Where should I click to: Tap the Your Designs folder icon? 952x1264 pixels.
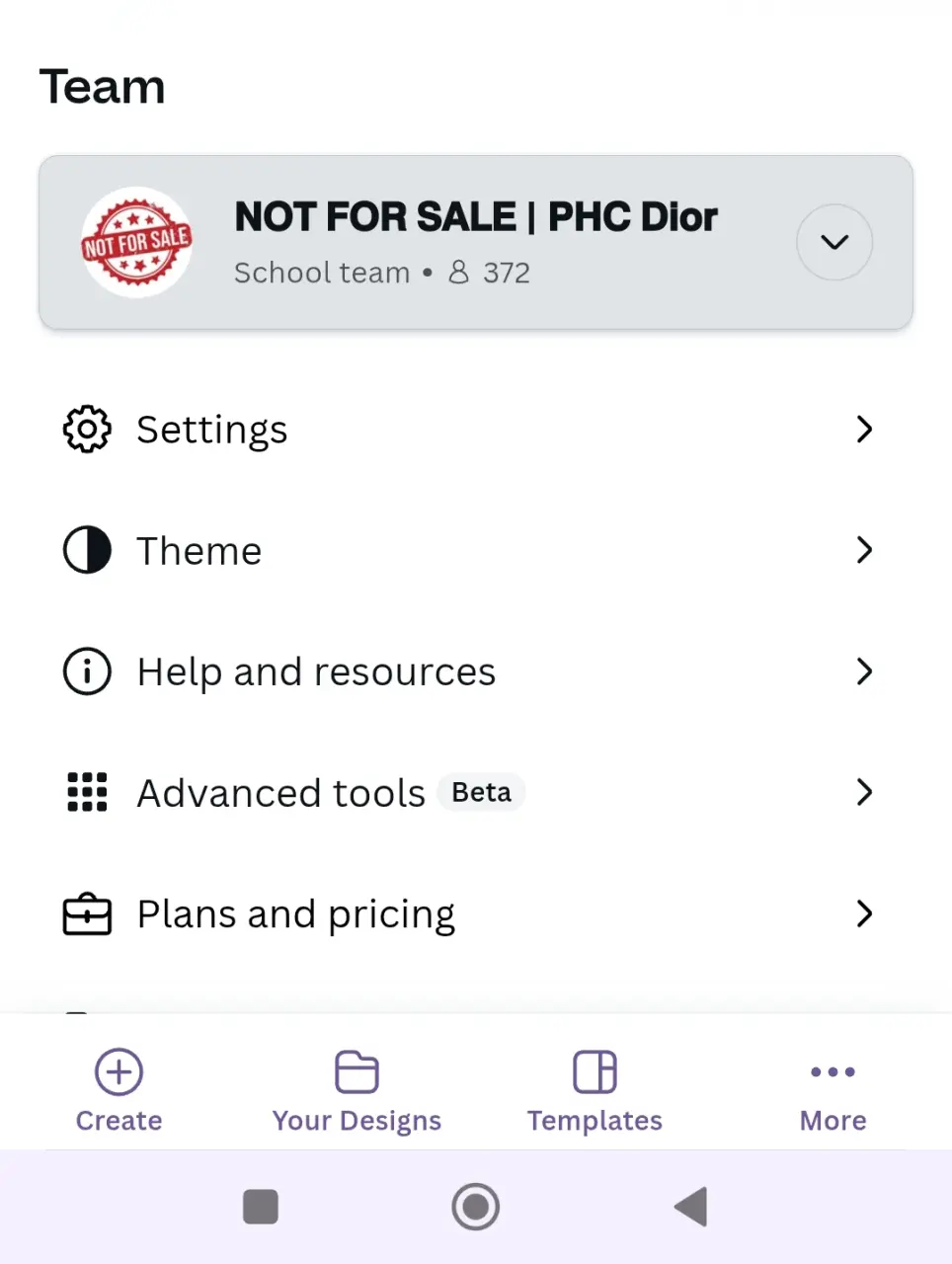[x=357, y=1071]
